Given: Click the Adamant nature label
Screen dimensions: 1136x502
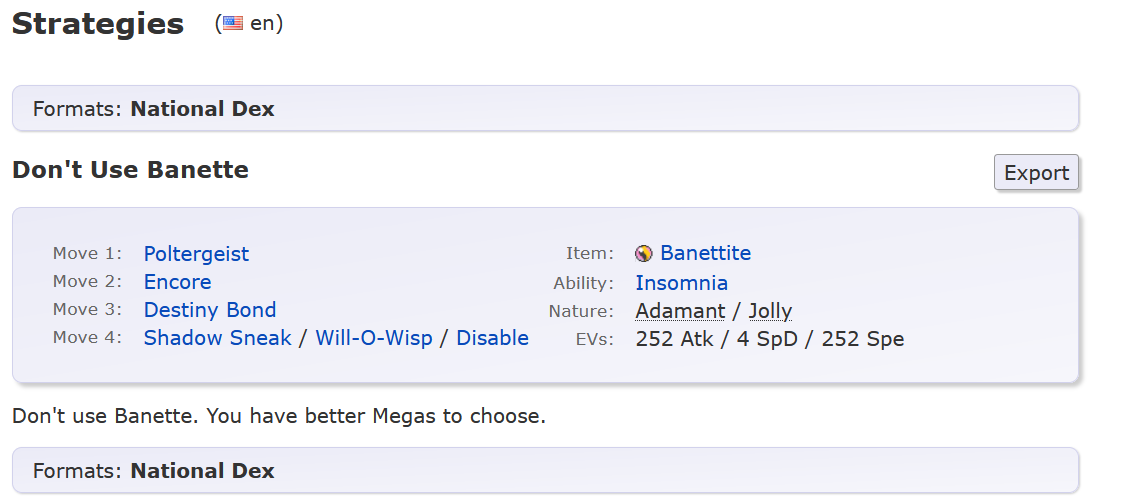Looking at the screenshot, I should (x=680, y=311).
